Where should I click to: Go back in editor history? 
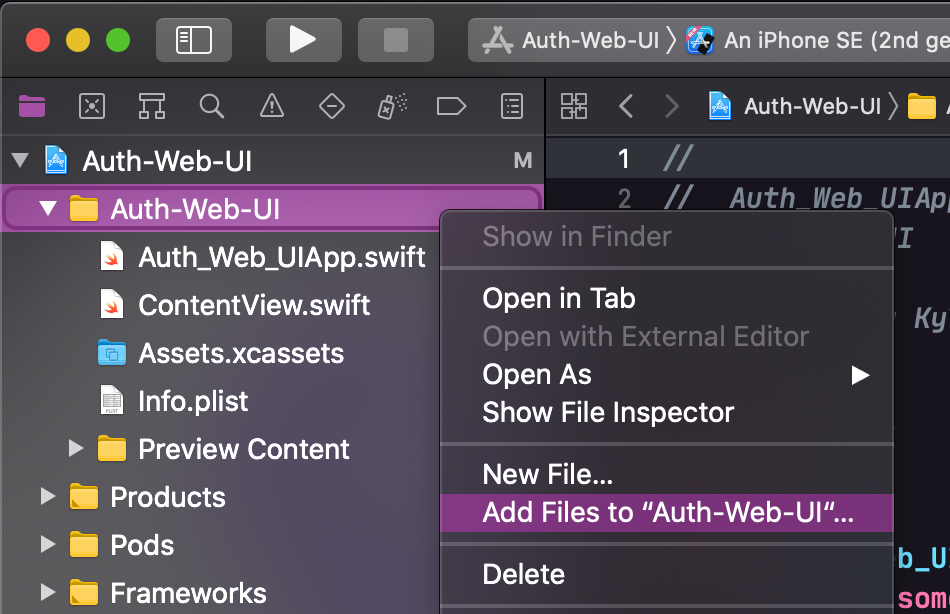pyautogui.click(x=626, y=106)
